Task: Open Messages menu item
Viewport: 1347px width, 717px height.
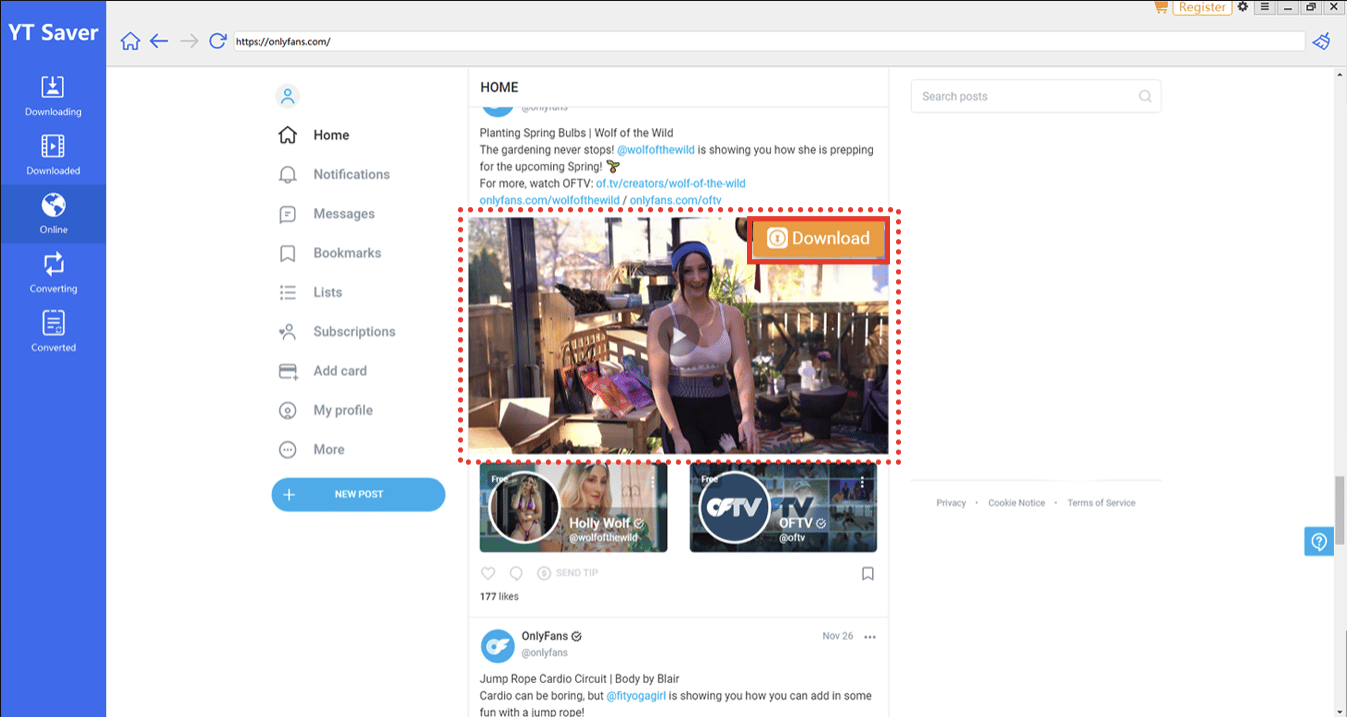Action: (327, 214)
